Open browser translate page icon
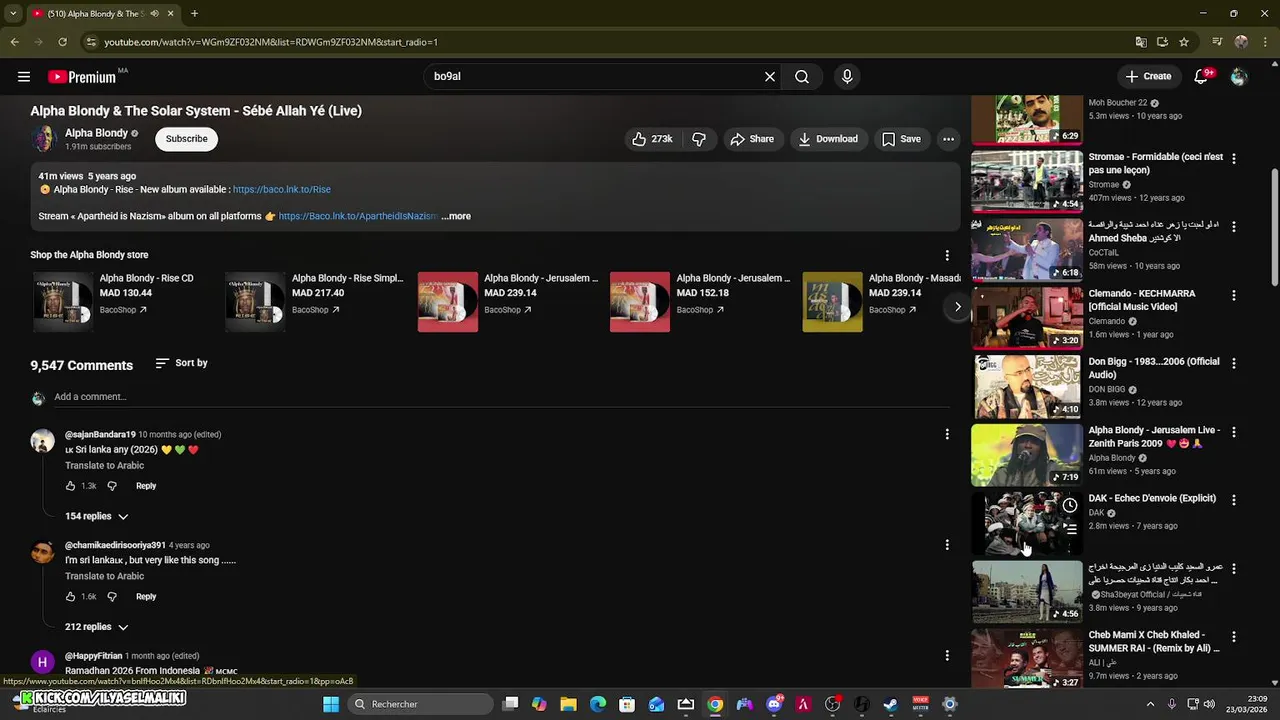Viewport: 1280px width, 720px height. pos(1141,42)
